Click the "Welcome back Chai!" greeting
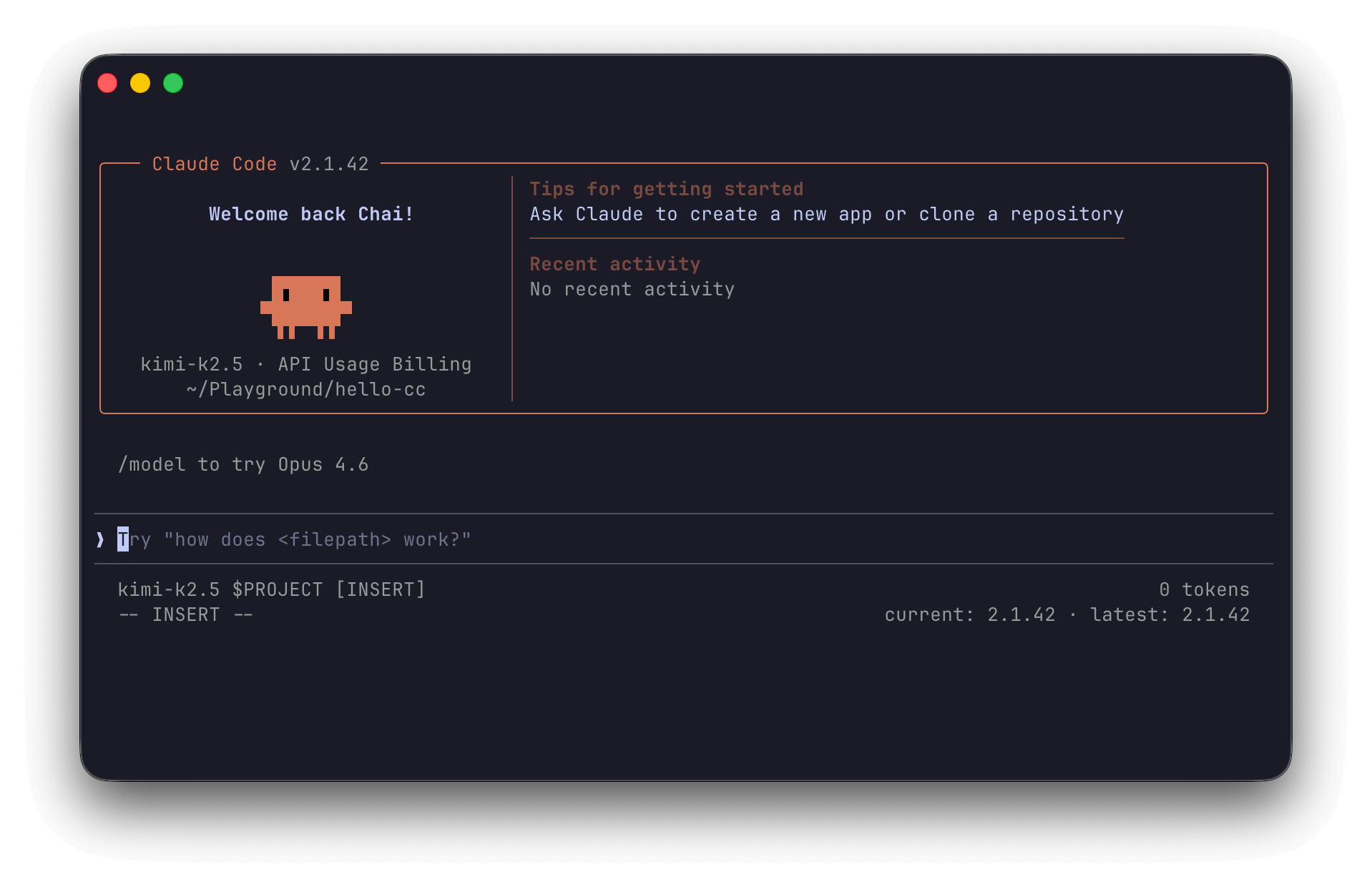The width and height of the screenshot is (1372, 887). (311, 215)
